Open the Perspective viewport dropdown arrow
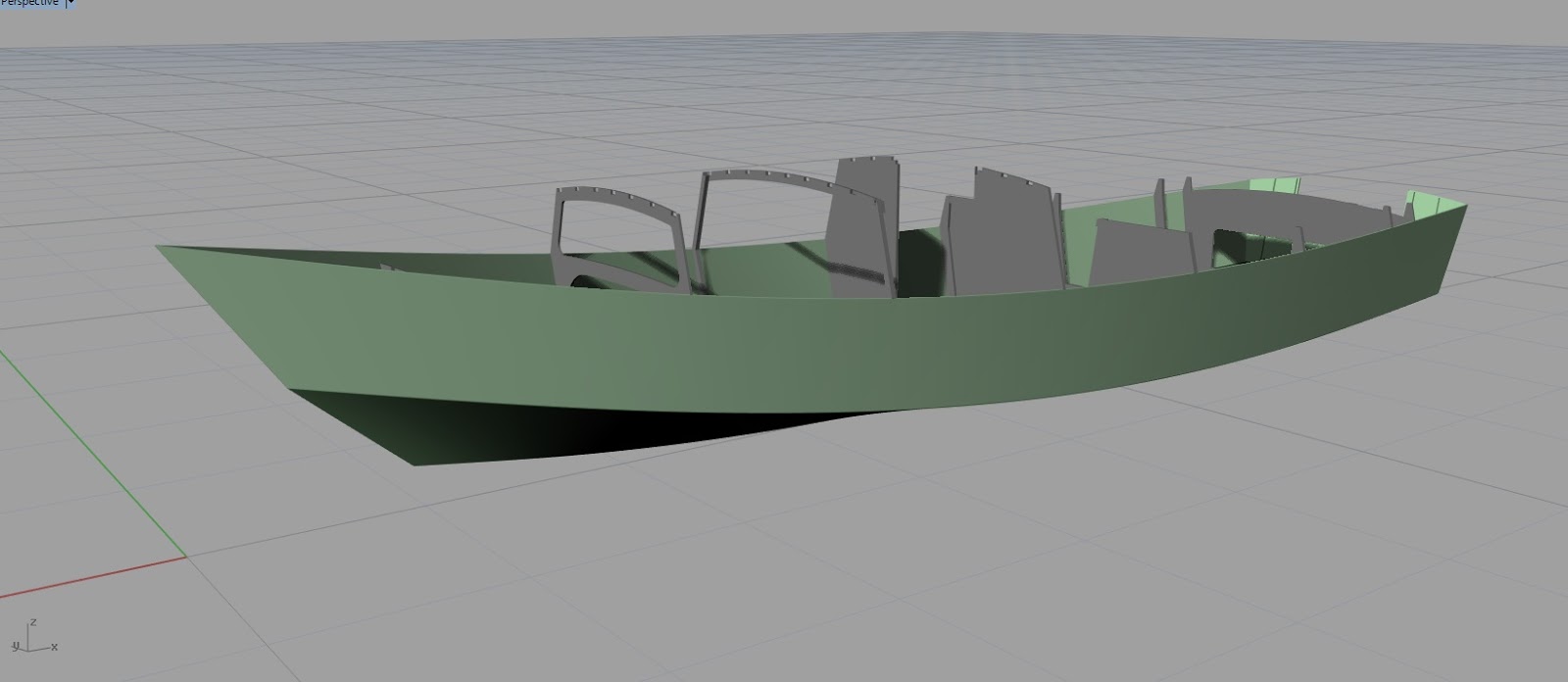 coord(71,3)
